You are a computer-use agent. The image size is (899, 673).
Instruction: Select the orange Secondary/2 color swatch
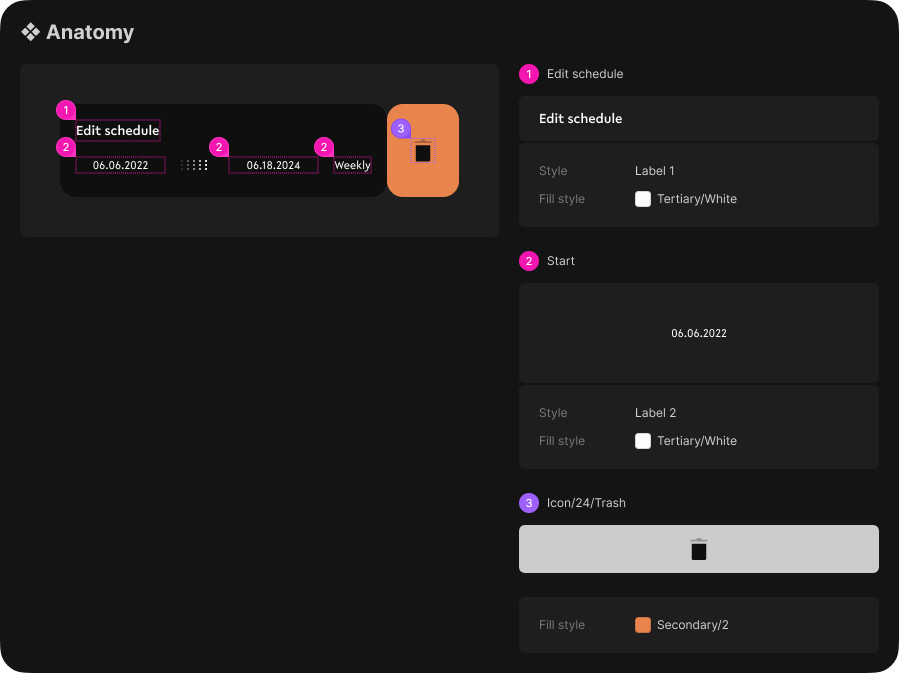pyautogui.click(x=643, y=624)
